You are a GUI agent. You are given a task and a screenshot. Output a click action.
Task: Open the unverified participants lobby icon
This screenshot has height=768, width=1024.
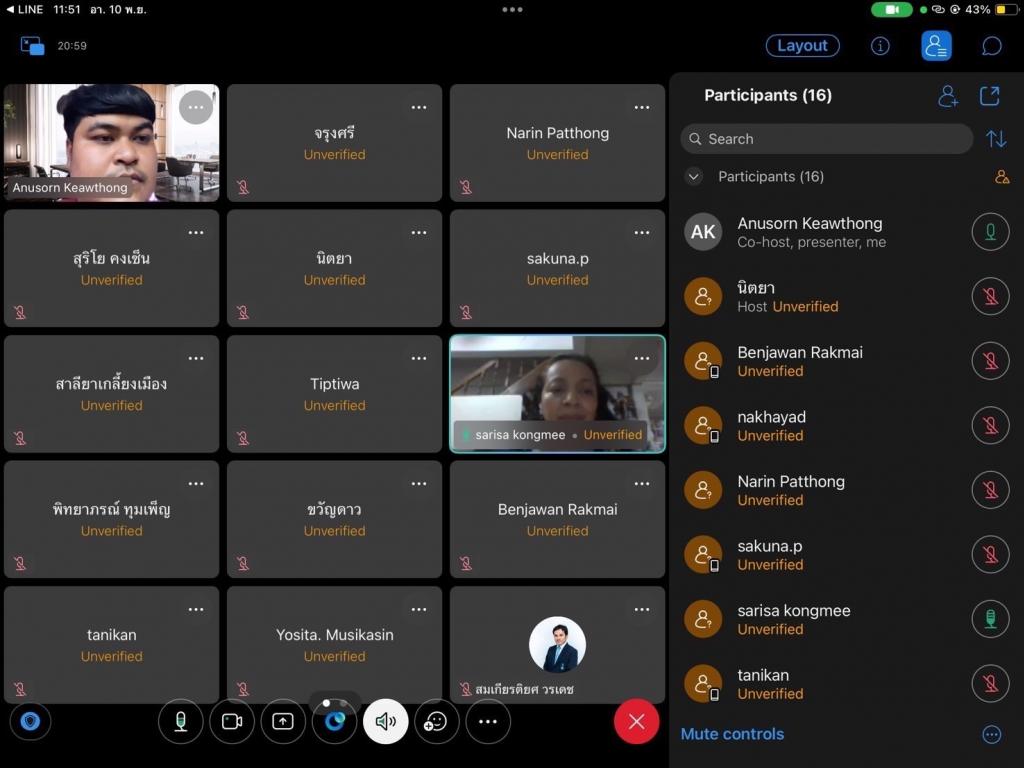pyautogui.click(x=1002, y=176)
